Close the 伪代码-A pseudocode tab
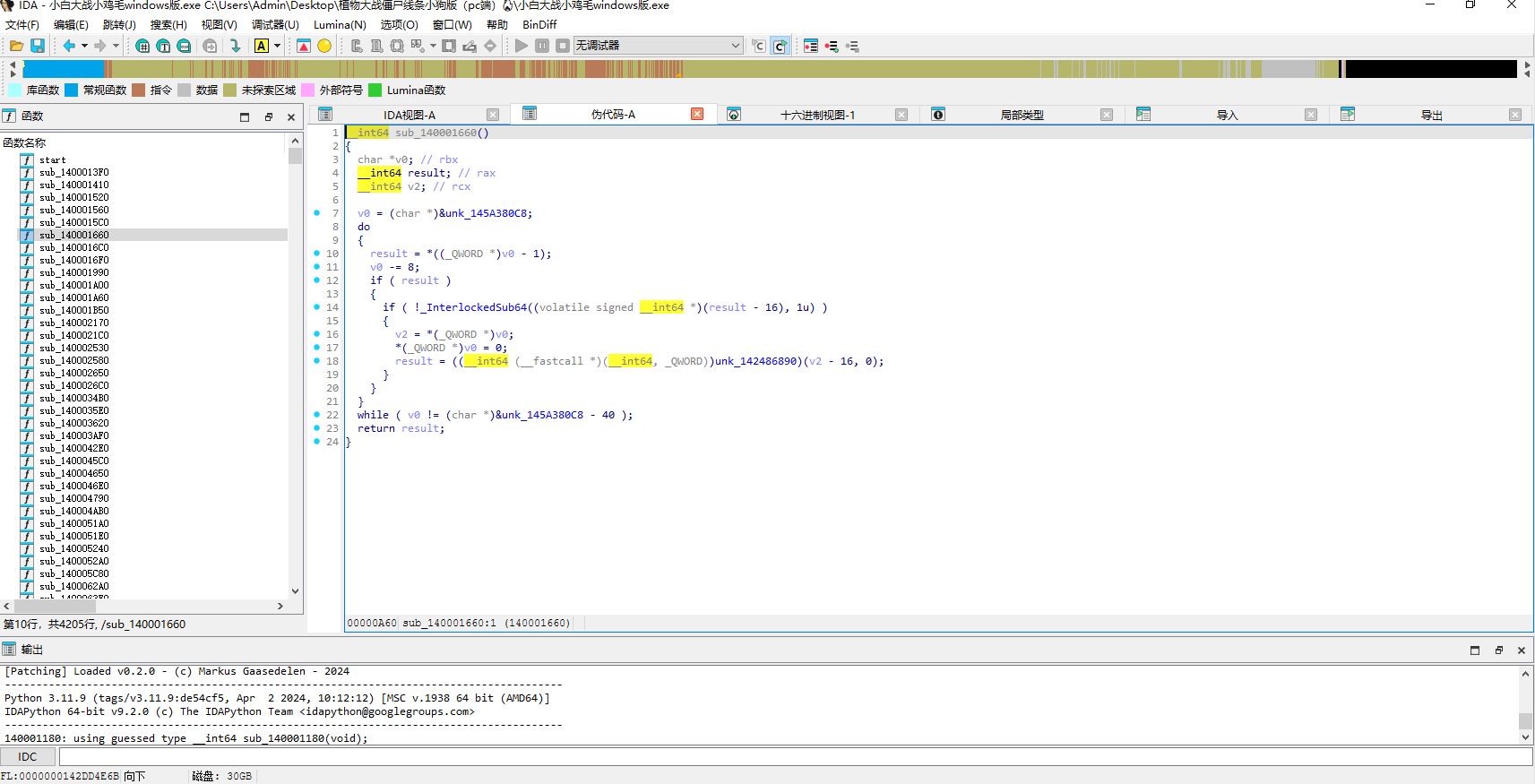 pyautogui.click(x=697, y=114)
